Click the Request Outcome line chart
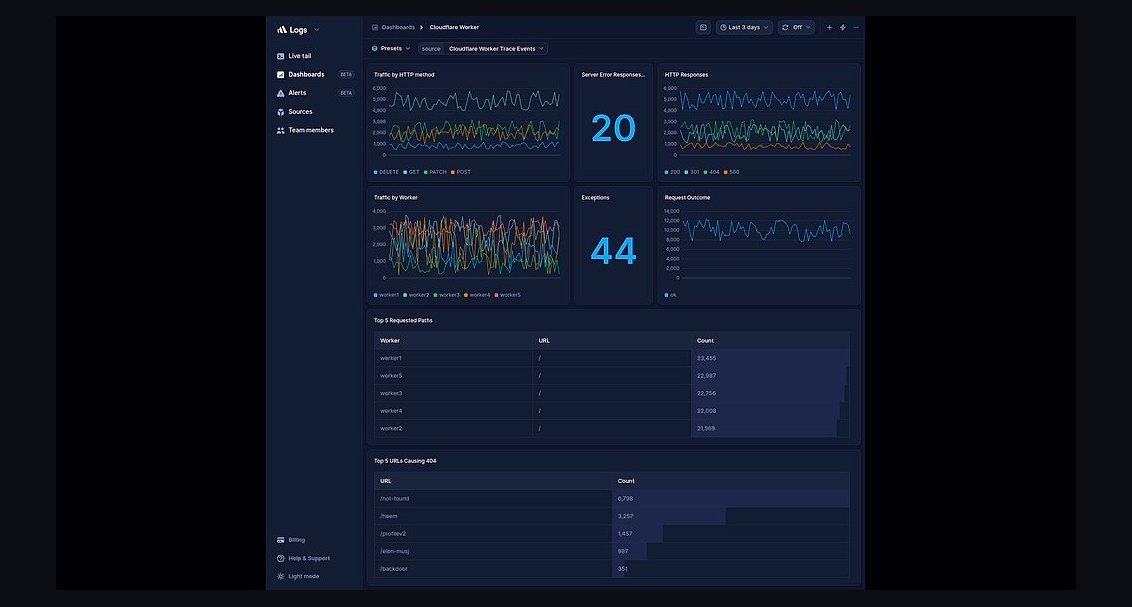 pos(766,244)
